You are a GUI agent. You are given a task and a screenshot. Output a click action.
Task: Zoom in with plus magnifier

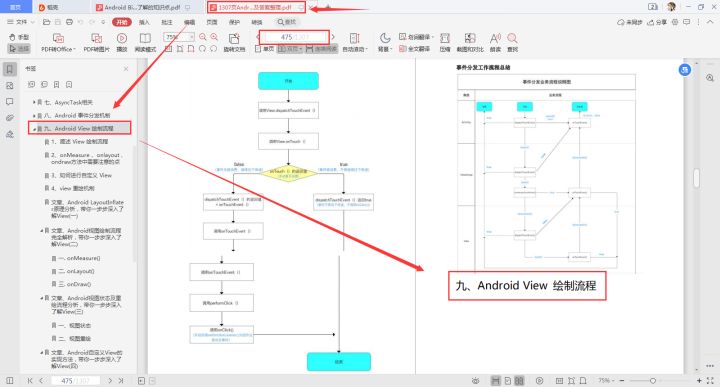(x=214, y=37)
